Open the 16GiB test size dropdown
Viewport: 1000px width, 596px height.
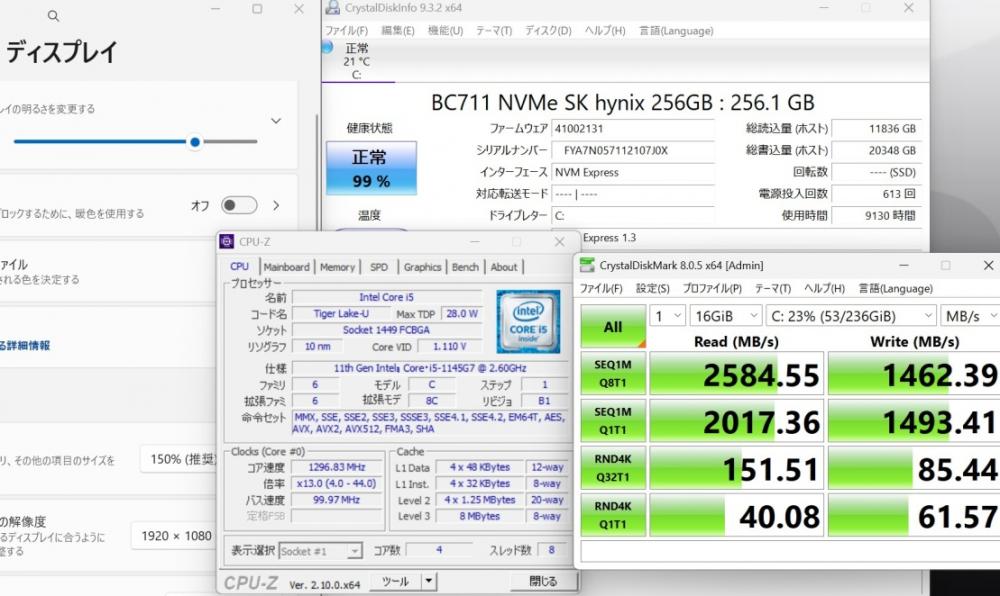726,316
